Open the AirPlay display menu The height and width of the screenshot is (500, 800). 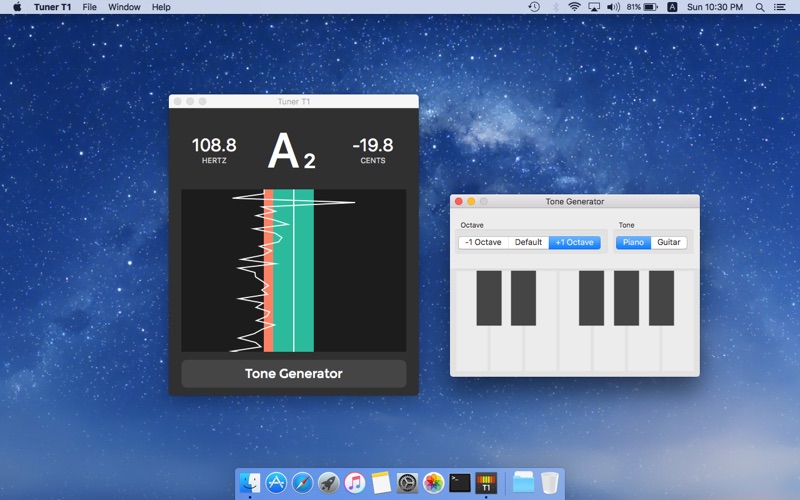click(x=594, y=7)
